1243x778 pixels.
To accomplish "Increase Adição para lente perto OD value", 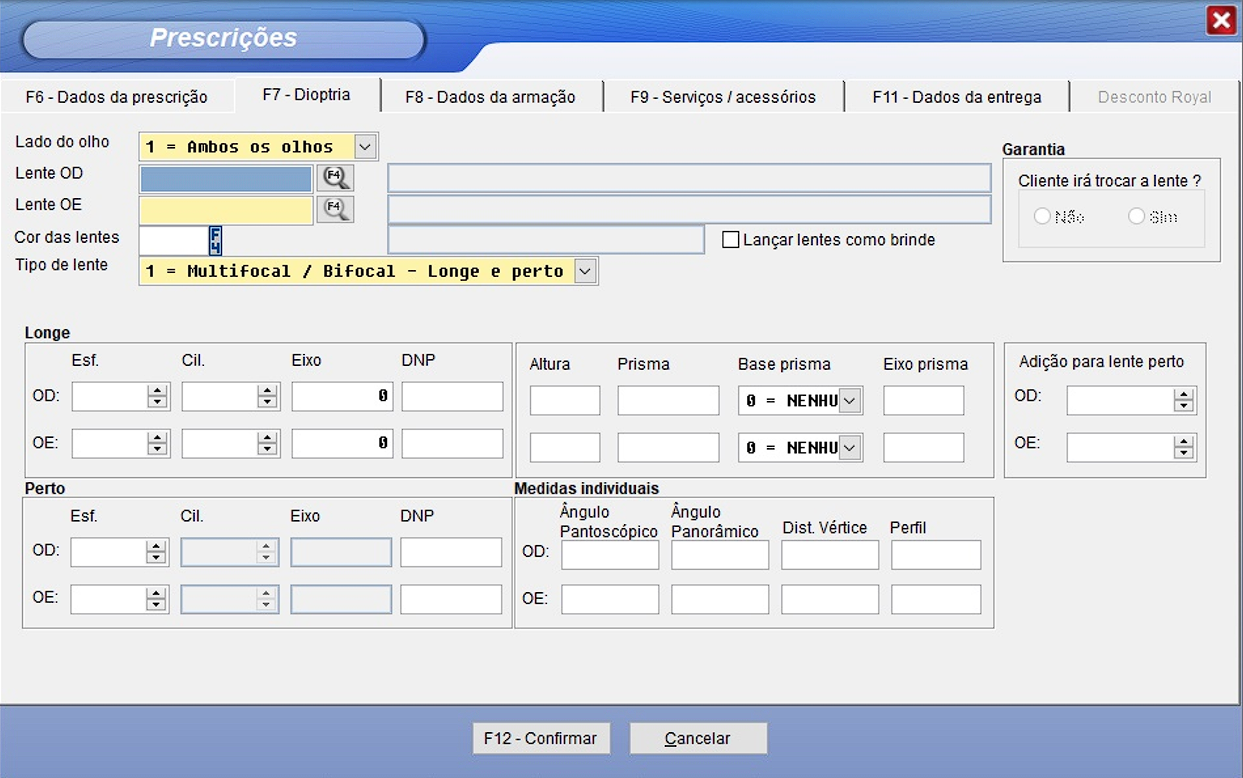I will (1184, 395).
